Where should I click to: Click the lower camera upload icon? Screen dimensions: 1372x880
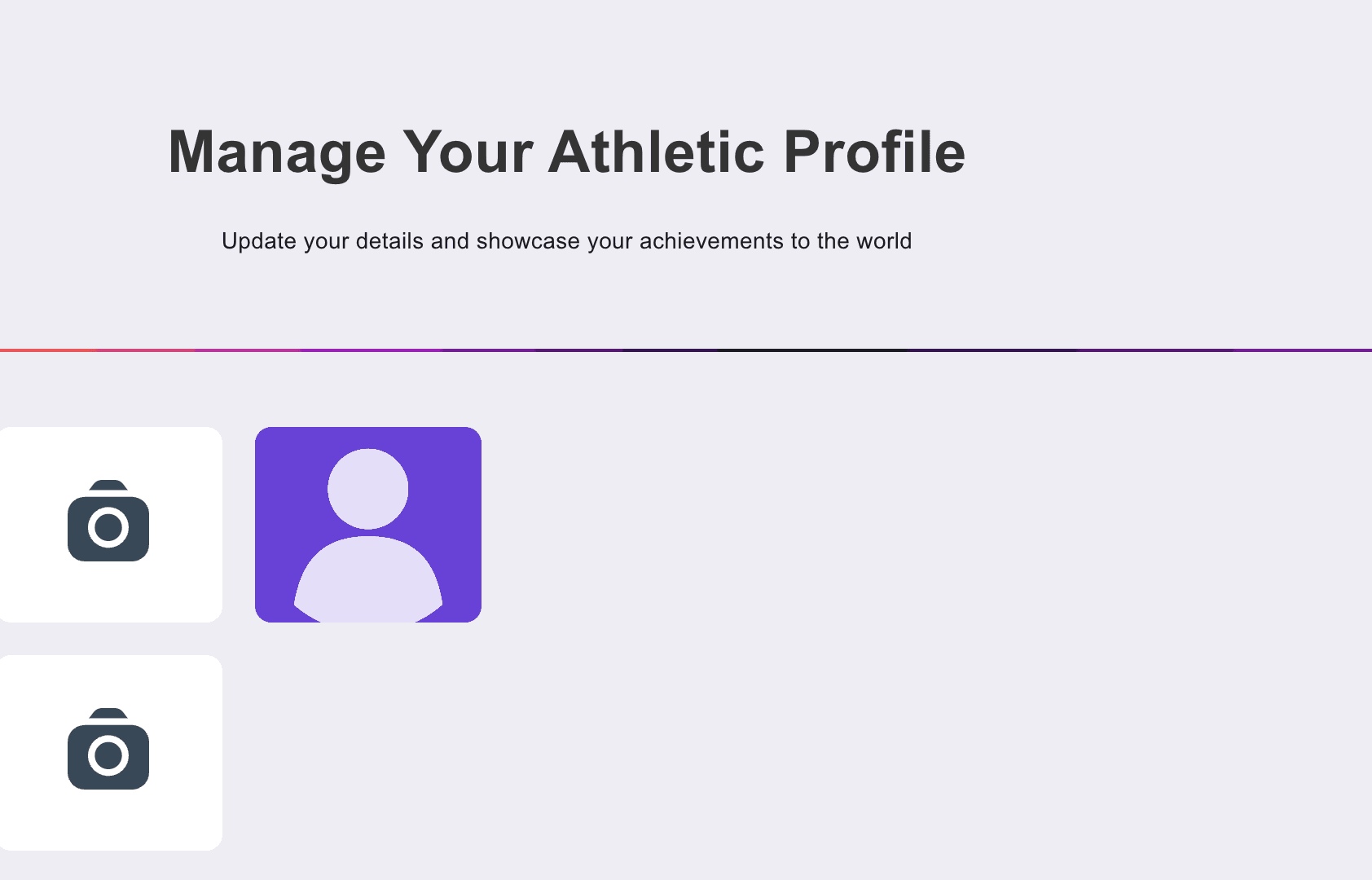(108, 750)
